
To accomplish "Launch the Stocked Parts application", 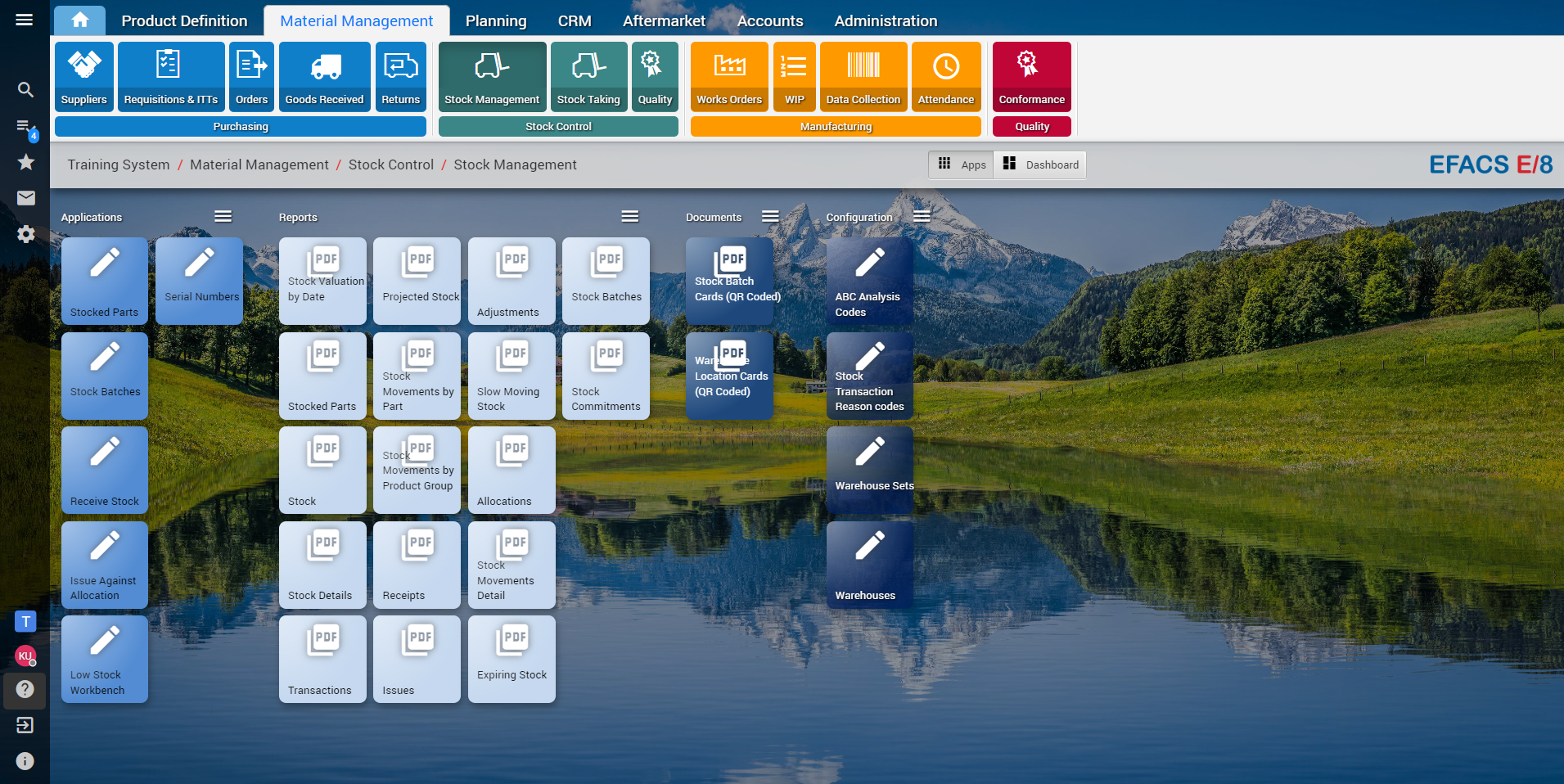I will (x=104, y=281).
